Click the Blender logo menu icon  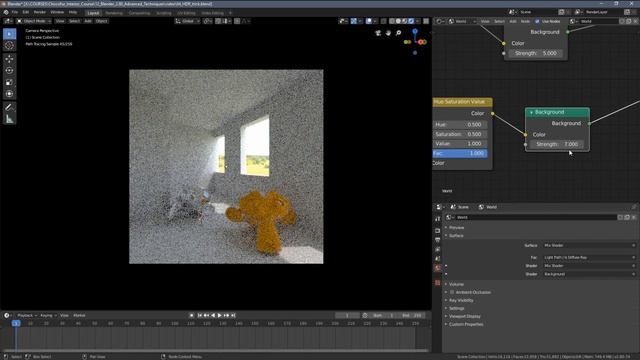tap(6, 12)
